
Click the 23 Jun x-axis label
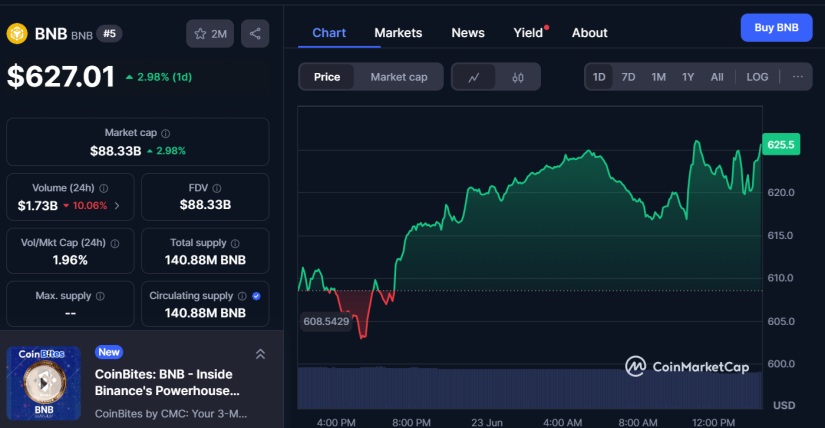tap(487, 423)
